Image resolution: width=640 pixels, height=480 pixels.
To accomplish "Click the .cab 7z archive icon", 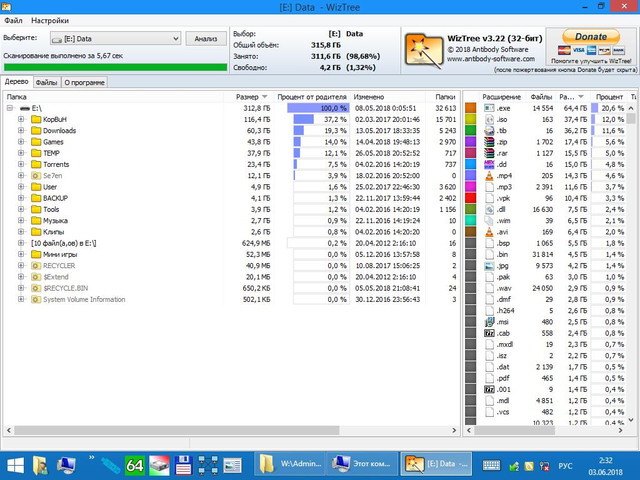I will (x=489, y=333).
